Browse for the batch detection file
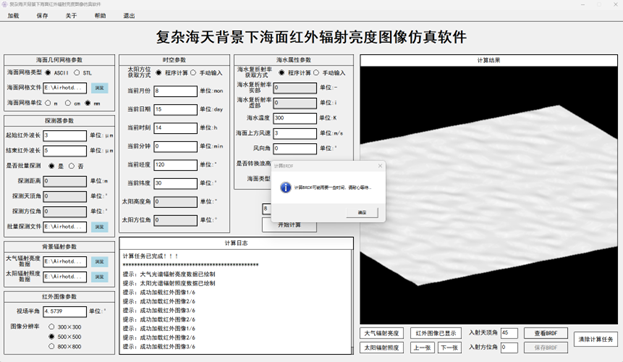 [x=99, y=226]
